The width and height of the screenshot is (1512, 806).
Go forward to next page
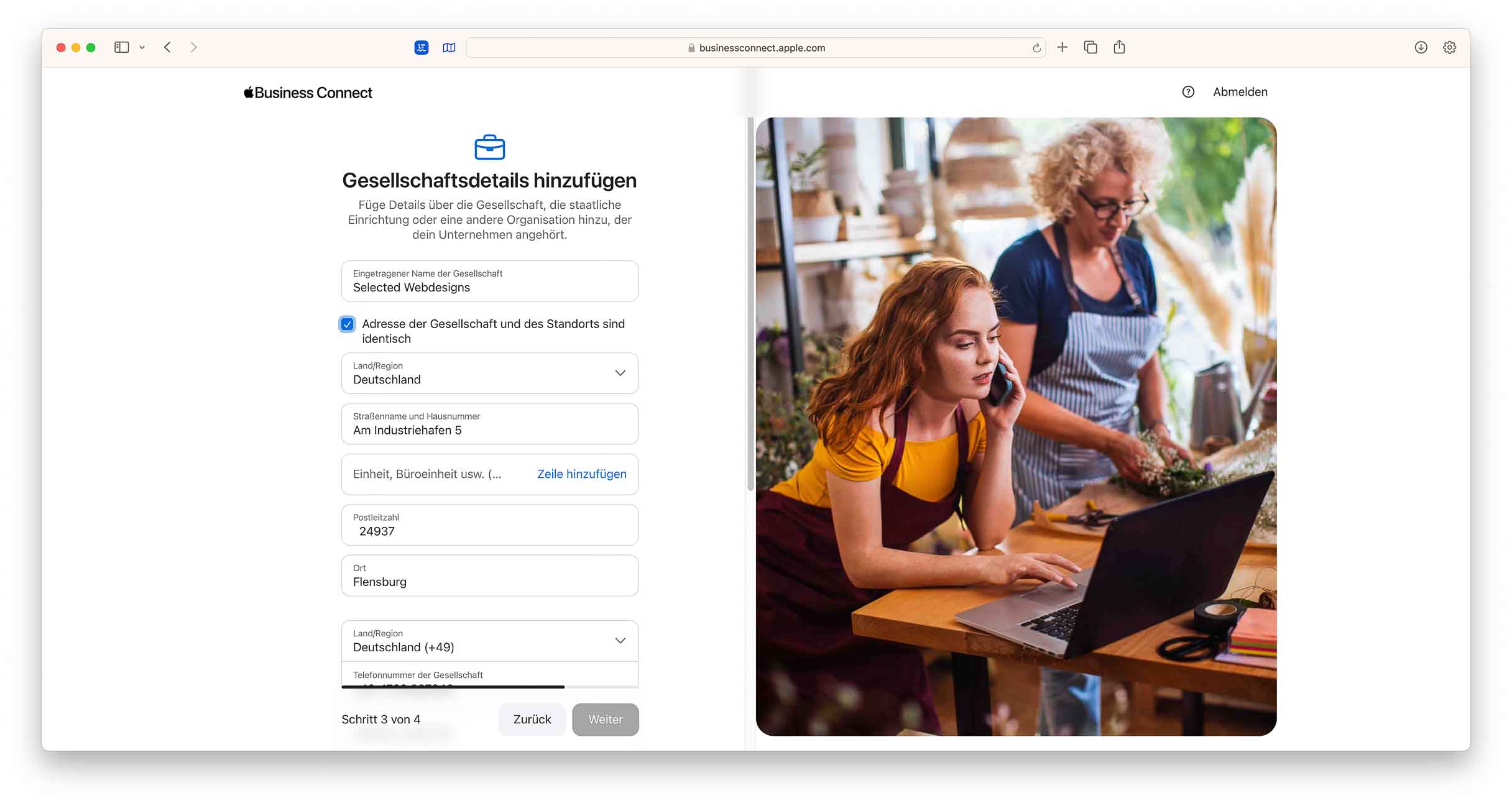click(x=194, y=47)
